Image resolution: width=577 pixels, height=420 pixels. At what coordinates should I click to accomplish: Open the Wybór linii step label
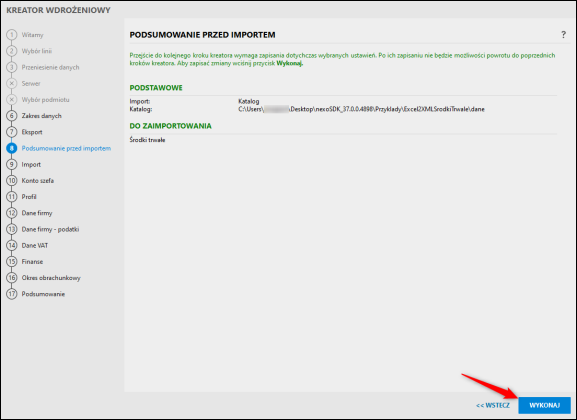(x=37, y=51)
